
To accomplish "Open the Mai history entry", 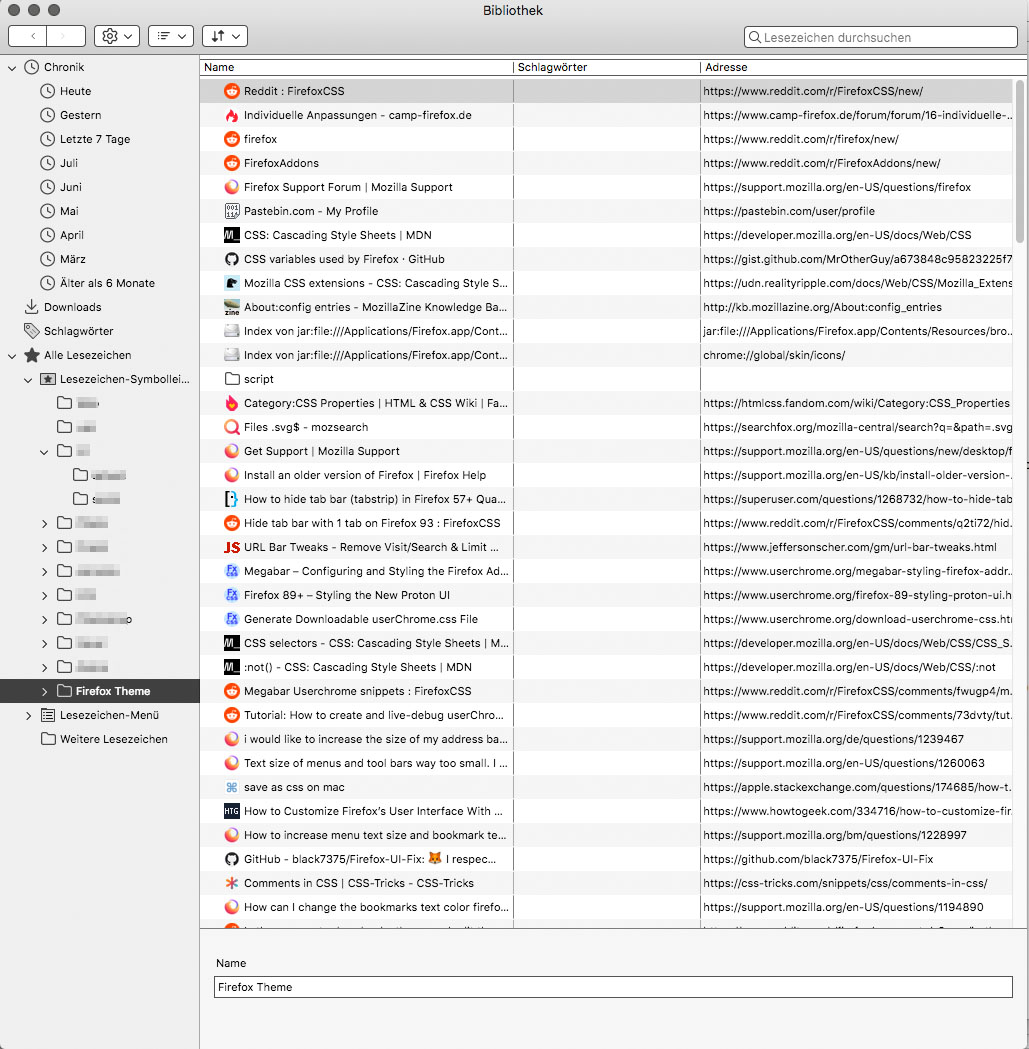I will [x=69, y=211].
